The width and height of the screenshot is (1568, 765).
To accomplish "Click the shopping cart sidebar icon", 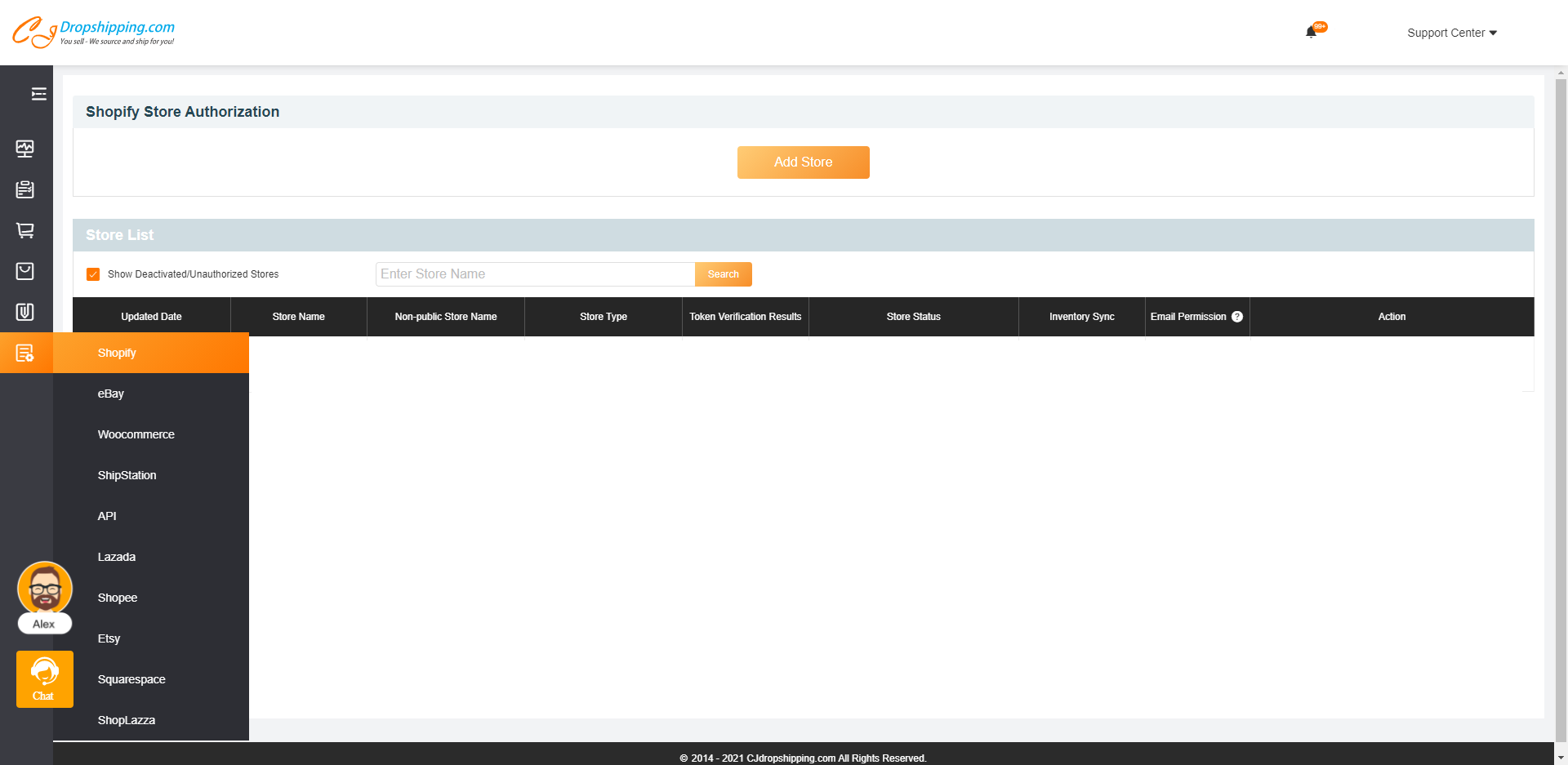I will click(25, 230).
